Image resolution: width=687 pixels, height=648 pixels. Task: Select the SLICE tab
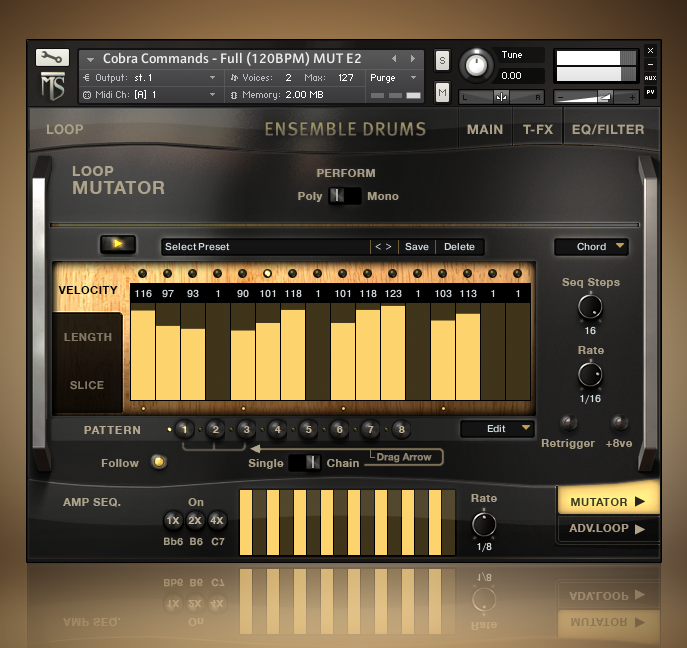point(87,385)
